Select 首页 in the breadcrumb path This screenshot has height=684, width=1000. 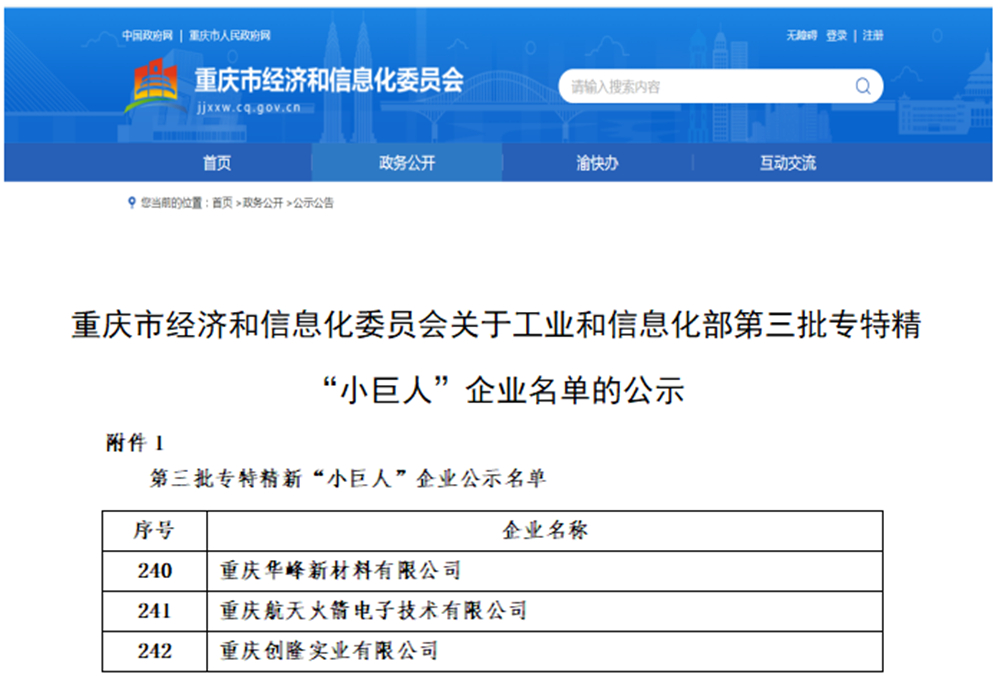222,203
